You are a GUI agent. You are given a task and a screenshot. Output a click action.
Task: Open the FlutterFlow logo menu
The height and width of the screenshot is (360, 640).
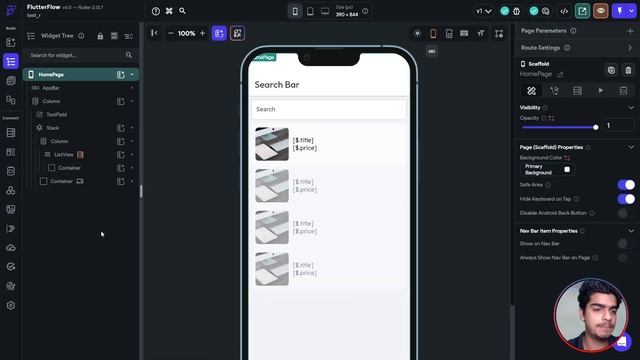pos(11,10)
